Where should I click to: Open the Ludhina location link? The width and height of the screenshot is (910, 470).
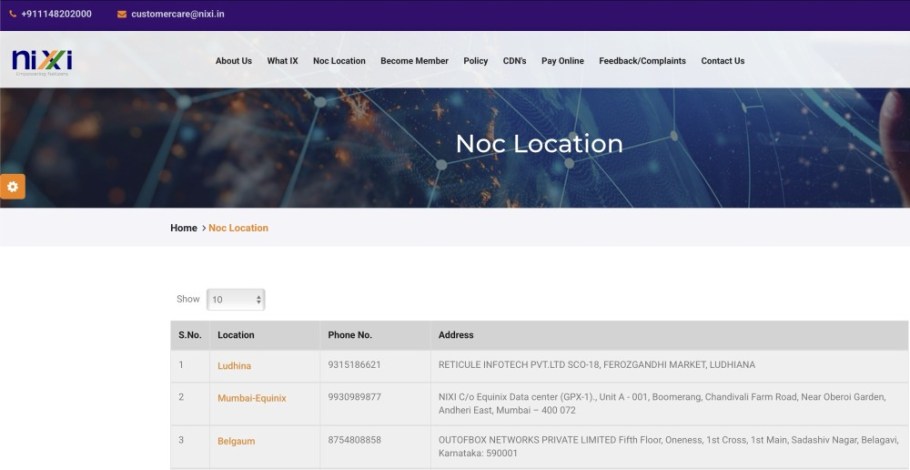point(234,366)
